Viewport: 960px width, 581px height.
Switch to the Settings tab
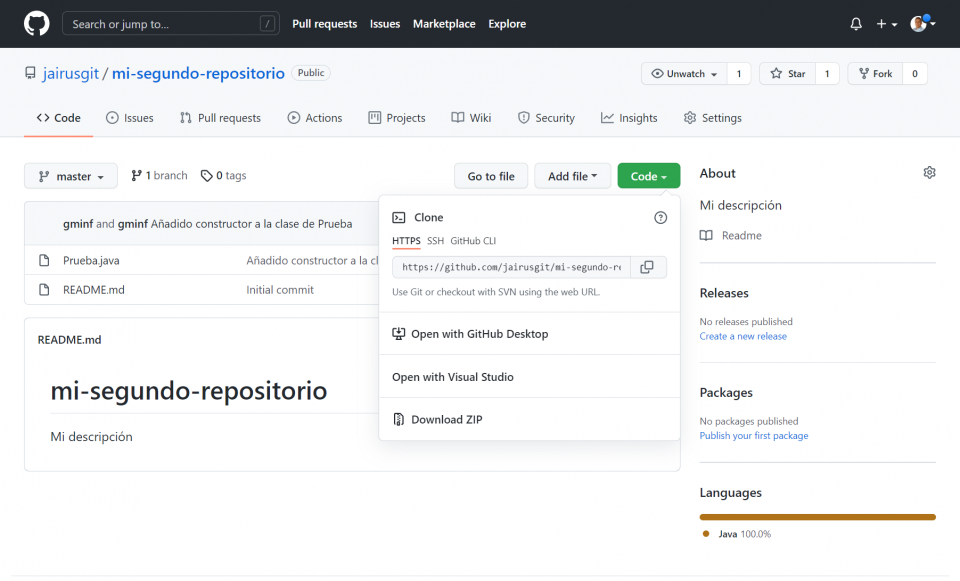coord(713,118)
